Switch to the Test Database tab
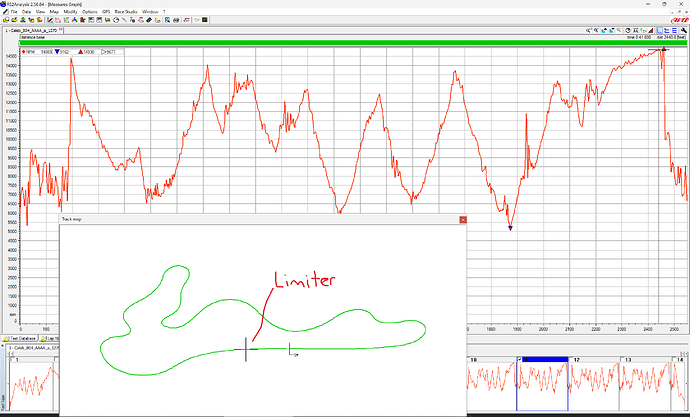690x417 pixels. click(x=19, y=339)
